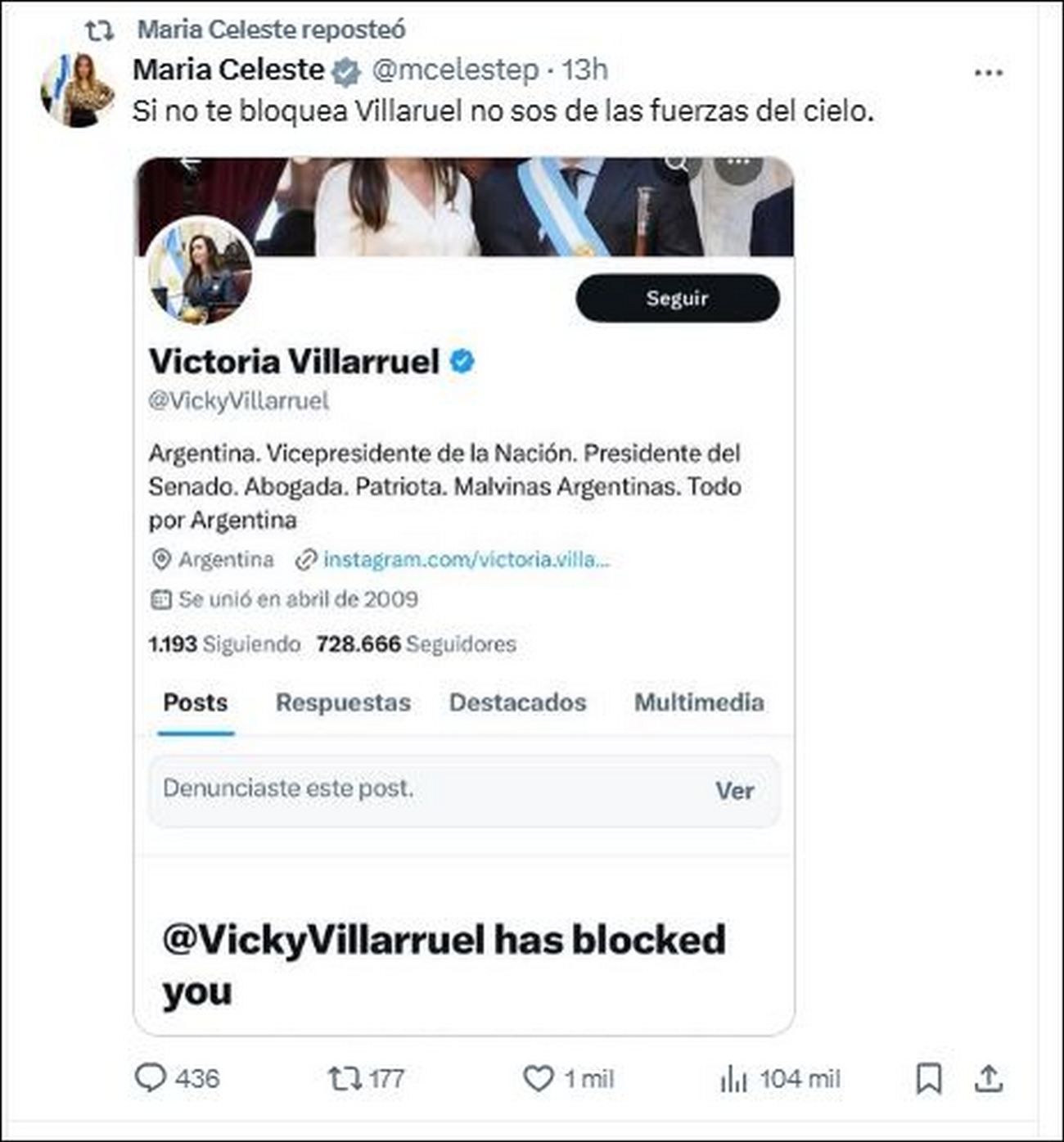Switch to the Respuestas tab
This screenshot has height=1142, width=1064.
pos(343,702)
